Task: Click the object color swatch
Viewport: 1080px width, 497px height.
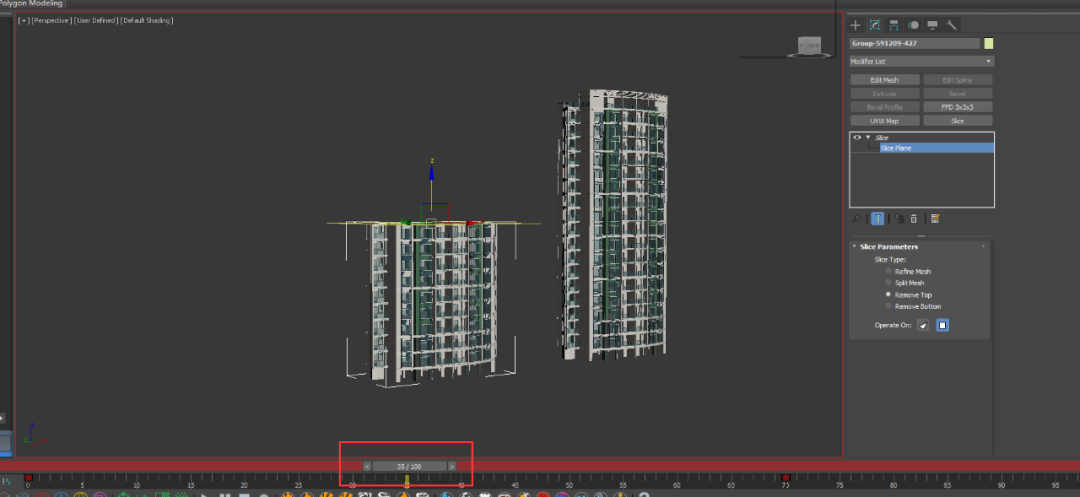Action: [x=989, y=43]
